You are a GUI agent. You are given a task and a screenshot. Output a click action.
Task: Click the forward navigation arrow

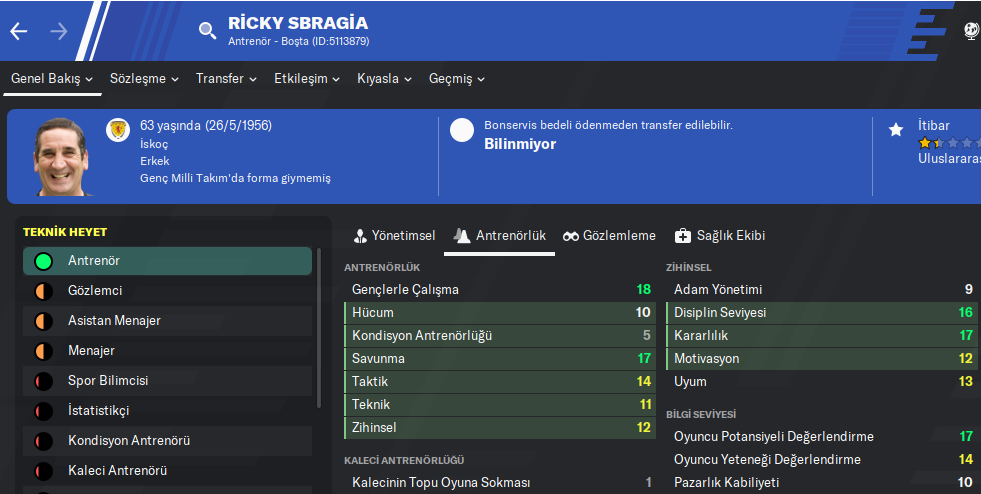point(59,31)
